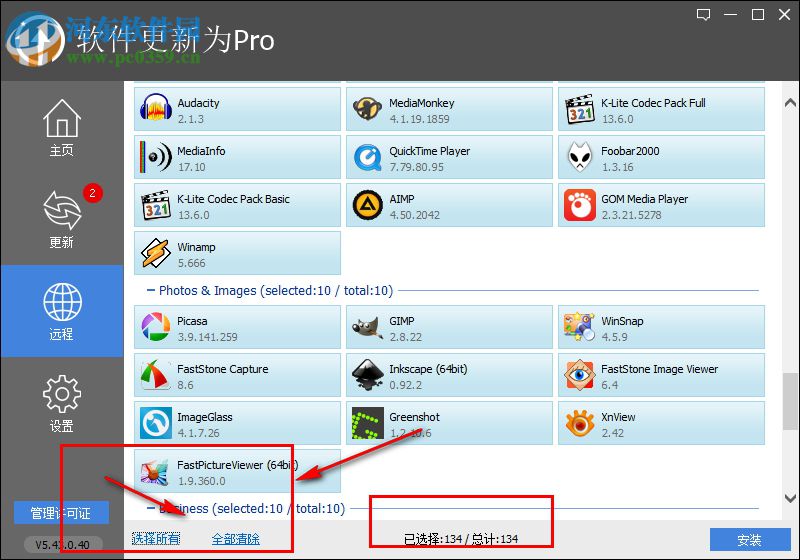
Task: Toggle selection of MediaMonkey tile
Action: 449,109
